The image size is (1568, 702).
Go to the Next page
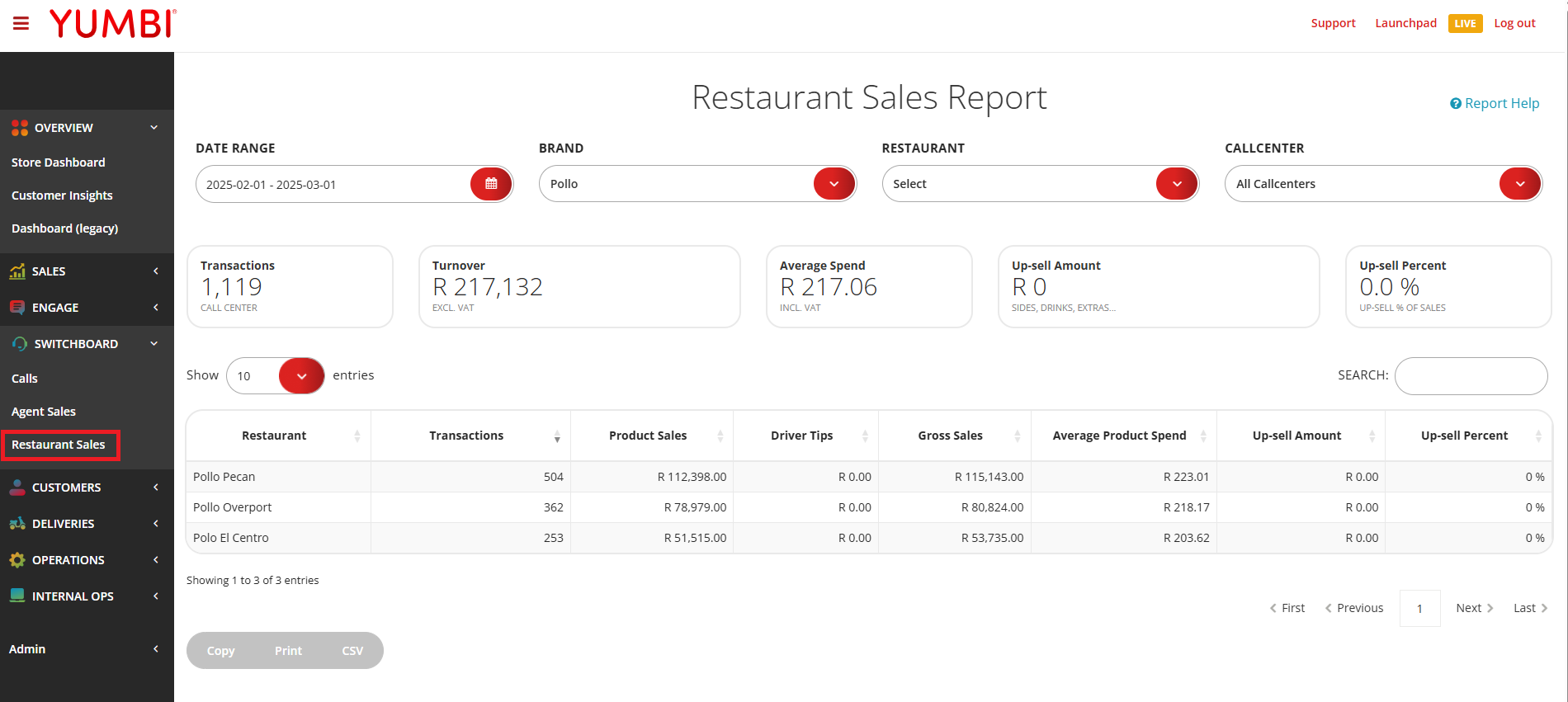point(1475,608)
